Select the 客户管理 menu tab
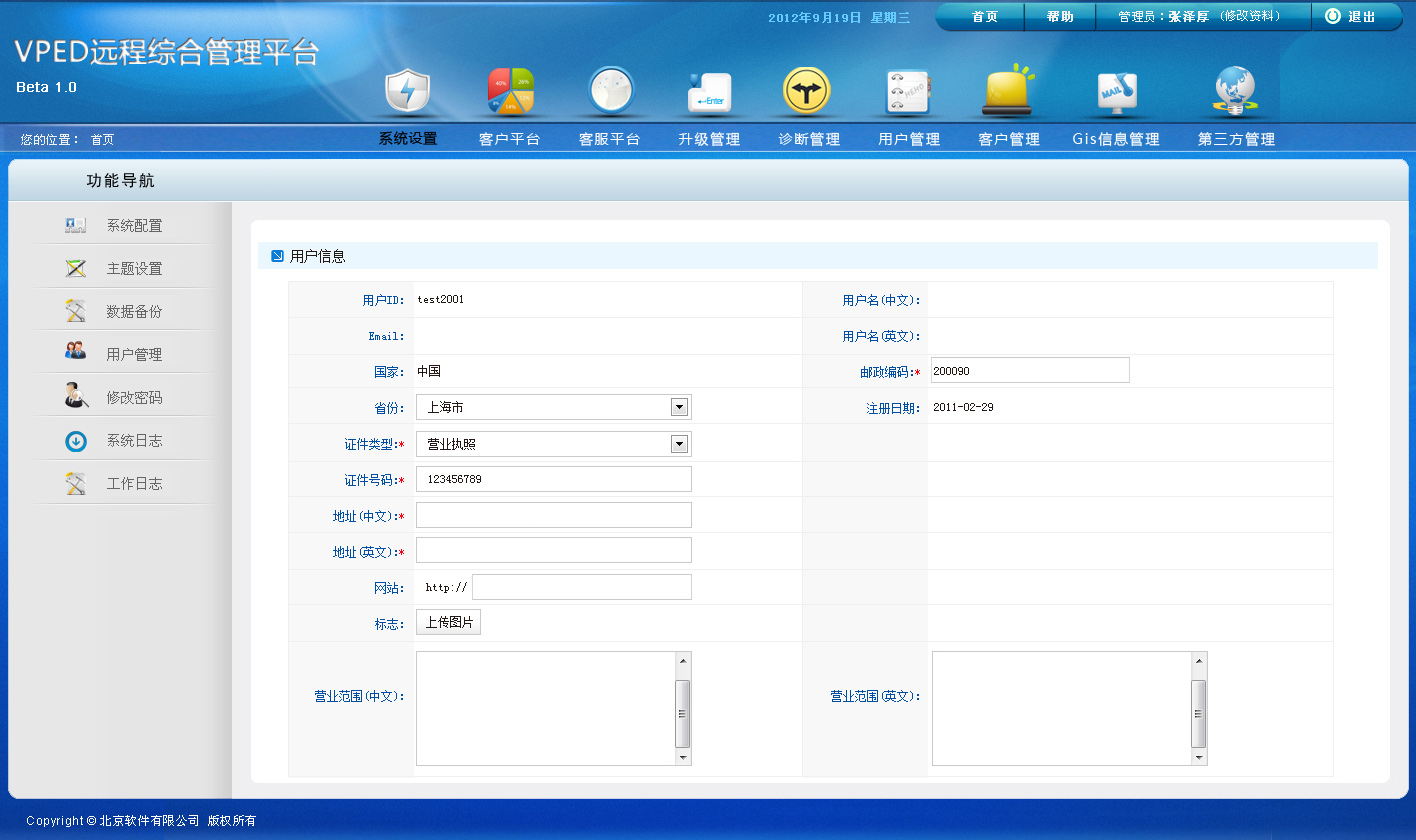 click(x=1009, y=139)
